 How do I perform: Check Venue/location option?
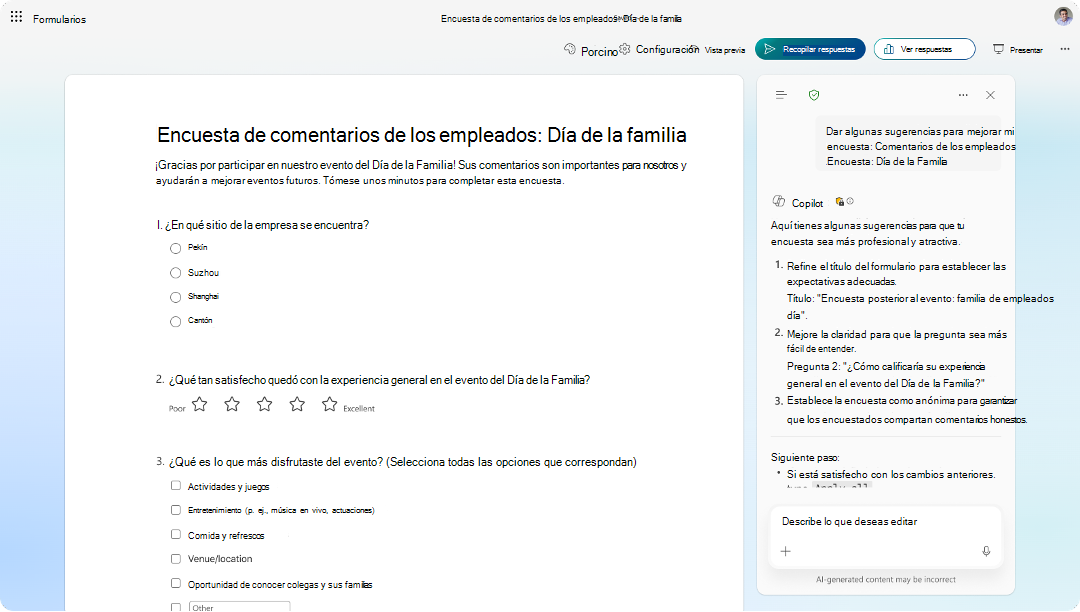click(176, 559)
